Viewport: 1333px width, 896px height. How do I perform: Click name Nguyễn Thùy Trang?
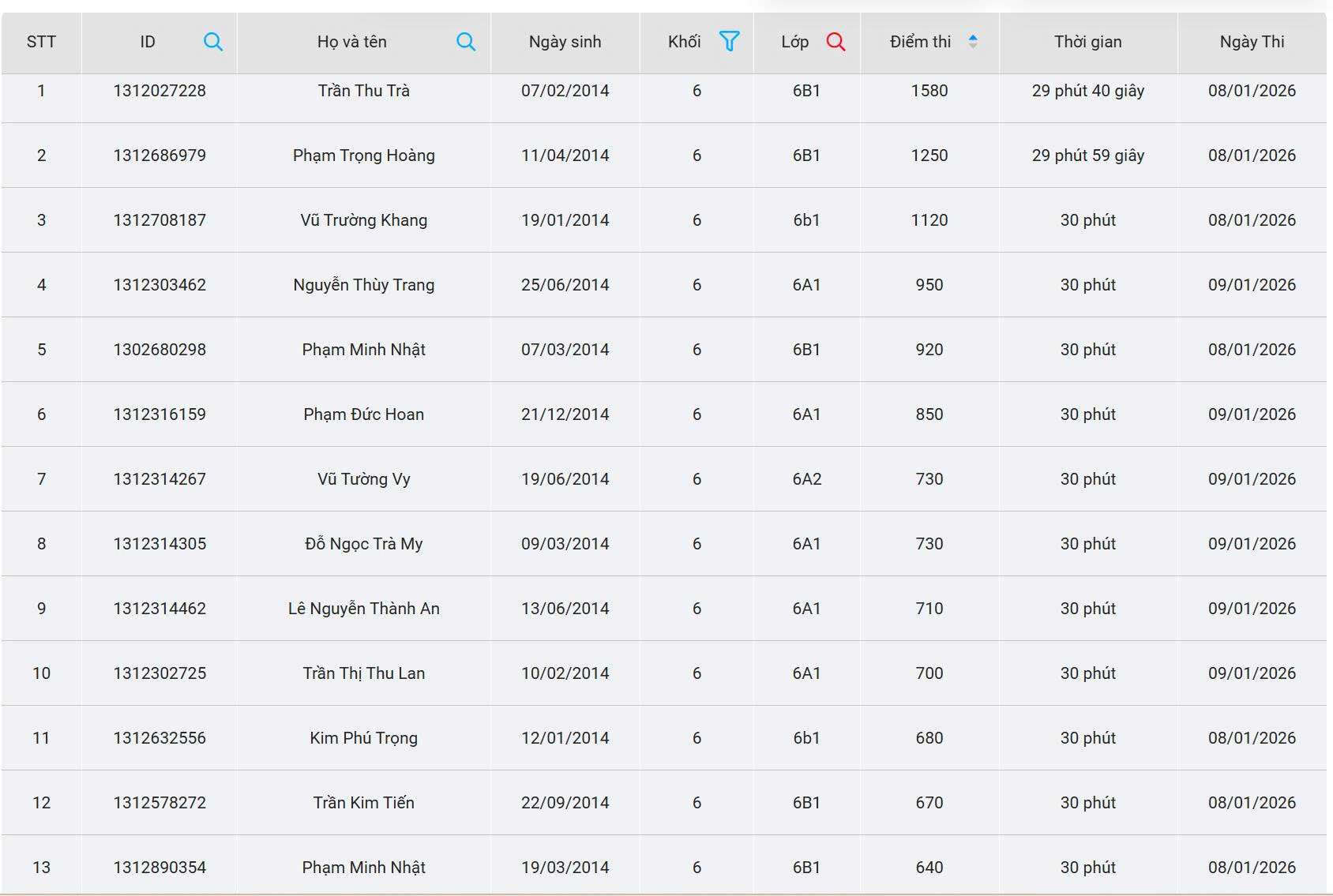(x=363, y=285)
